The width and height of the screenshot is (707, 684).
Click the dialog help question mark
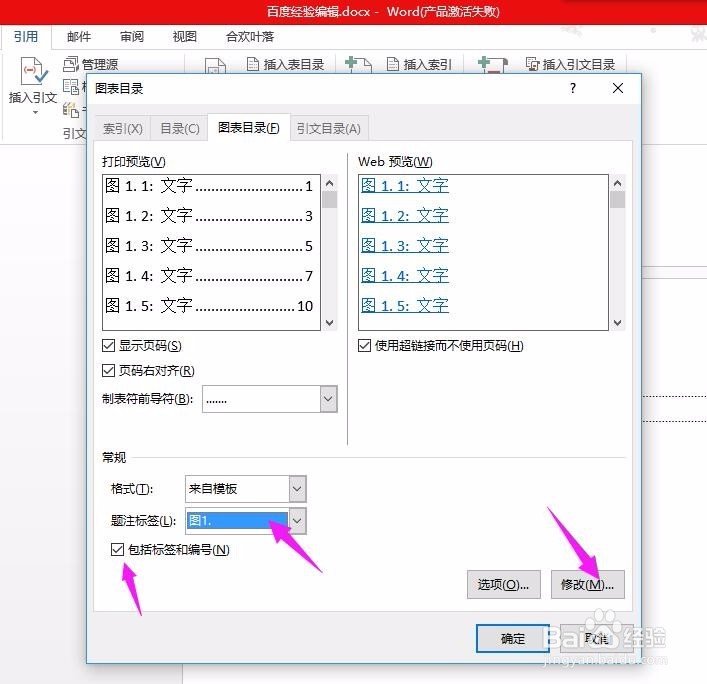(573, 88)
